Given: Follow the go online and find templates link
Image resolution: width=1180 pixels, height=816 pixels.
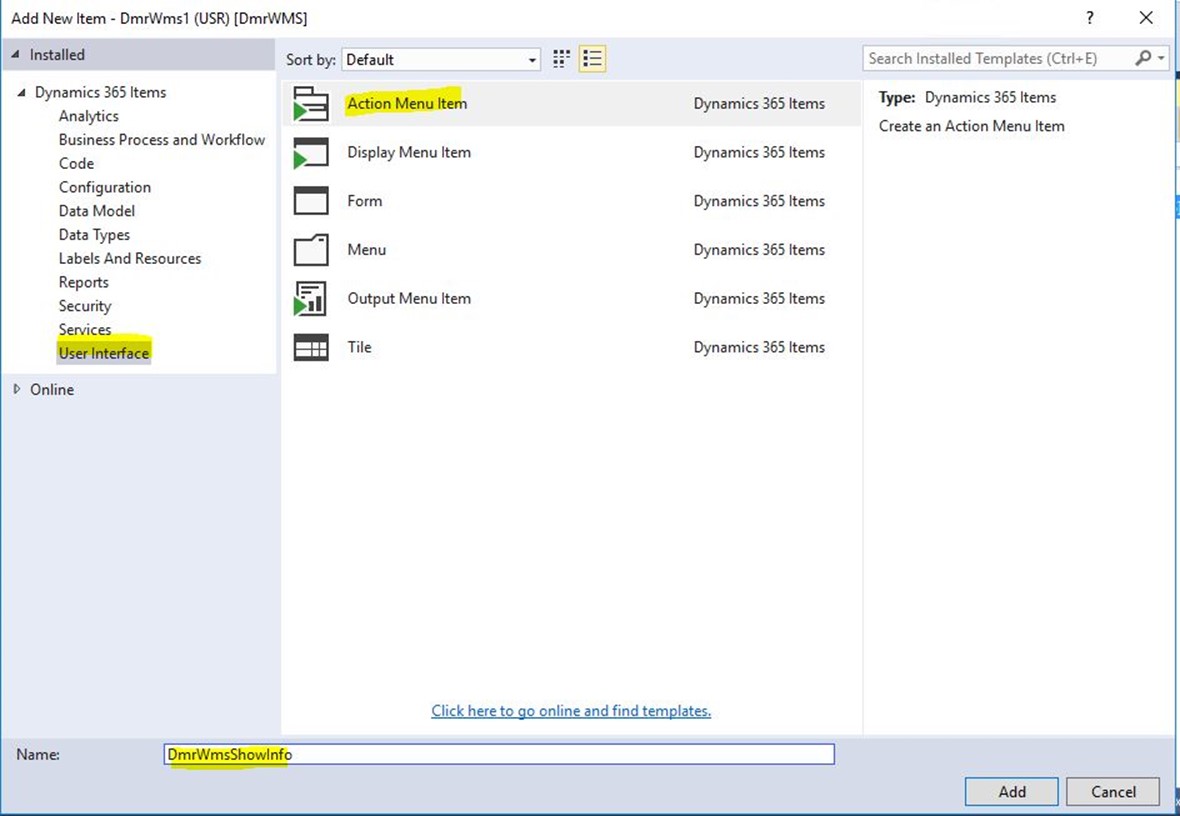Looking at the screenshot, I should pos(571,711).
